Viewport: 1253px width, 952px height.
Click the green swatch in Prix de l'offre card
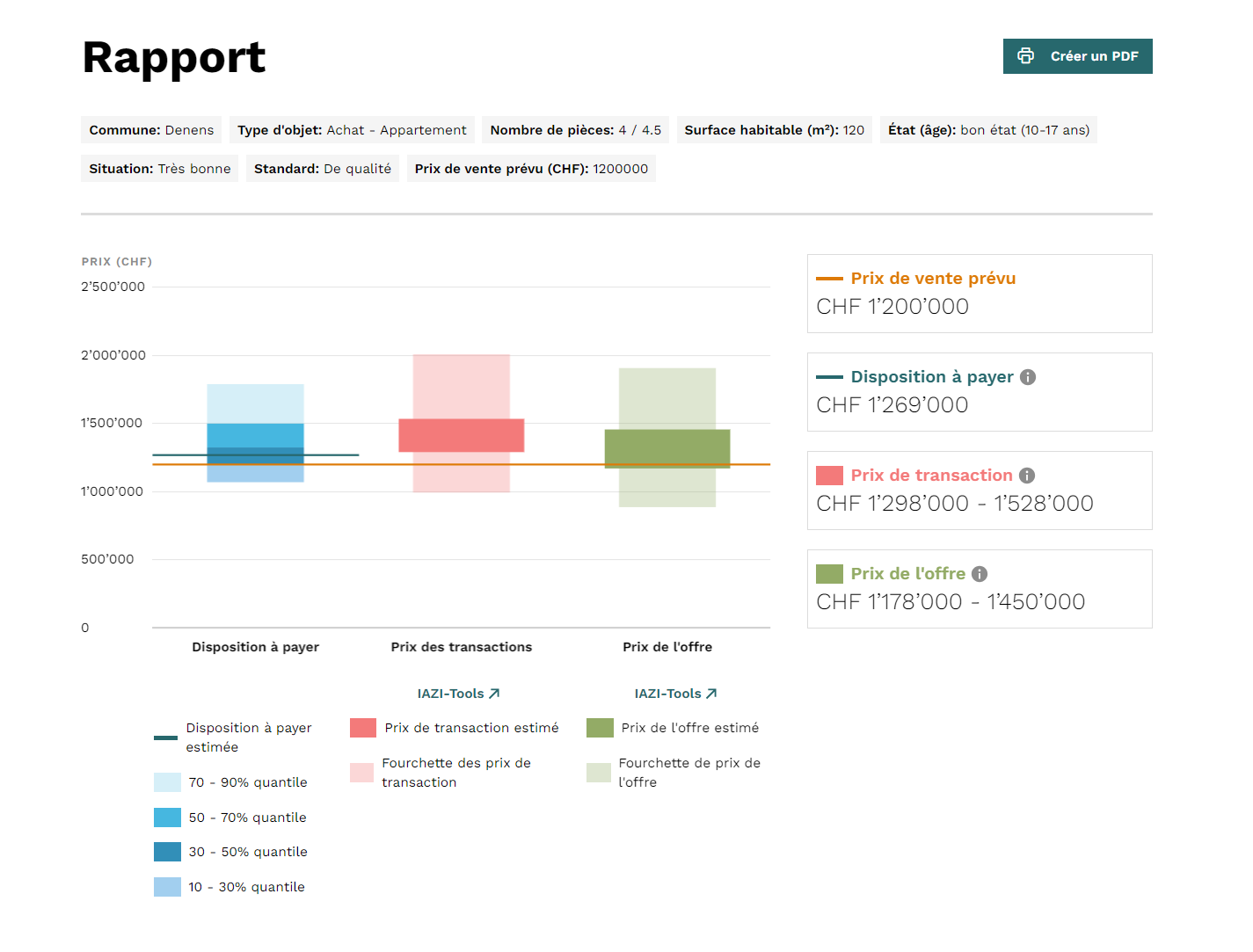coord(829,574)
